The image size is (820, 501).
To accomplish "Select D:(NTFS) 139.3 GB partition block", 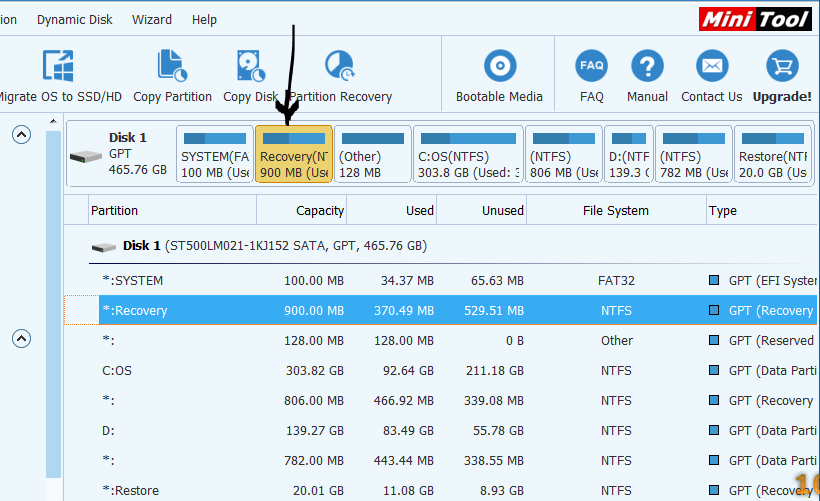I will click(629, 154).
